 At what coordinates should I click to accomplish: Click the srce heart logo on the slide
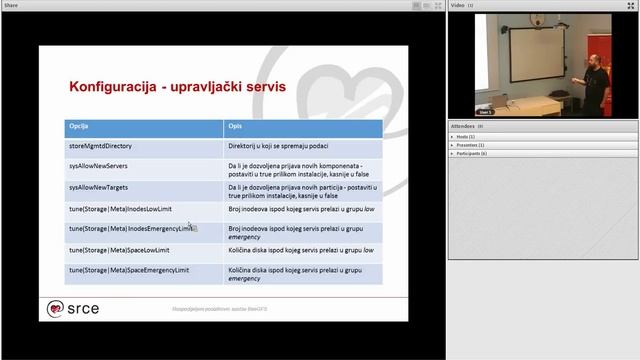55,309
